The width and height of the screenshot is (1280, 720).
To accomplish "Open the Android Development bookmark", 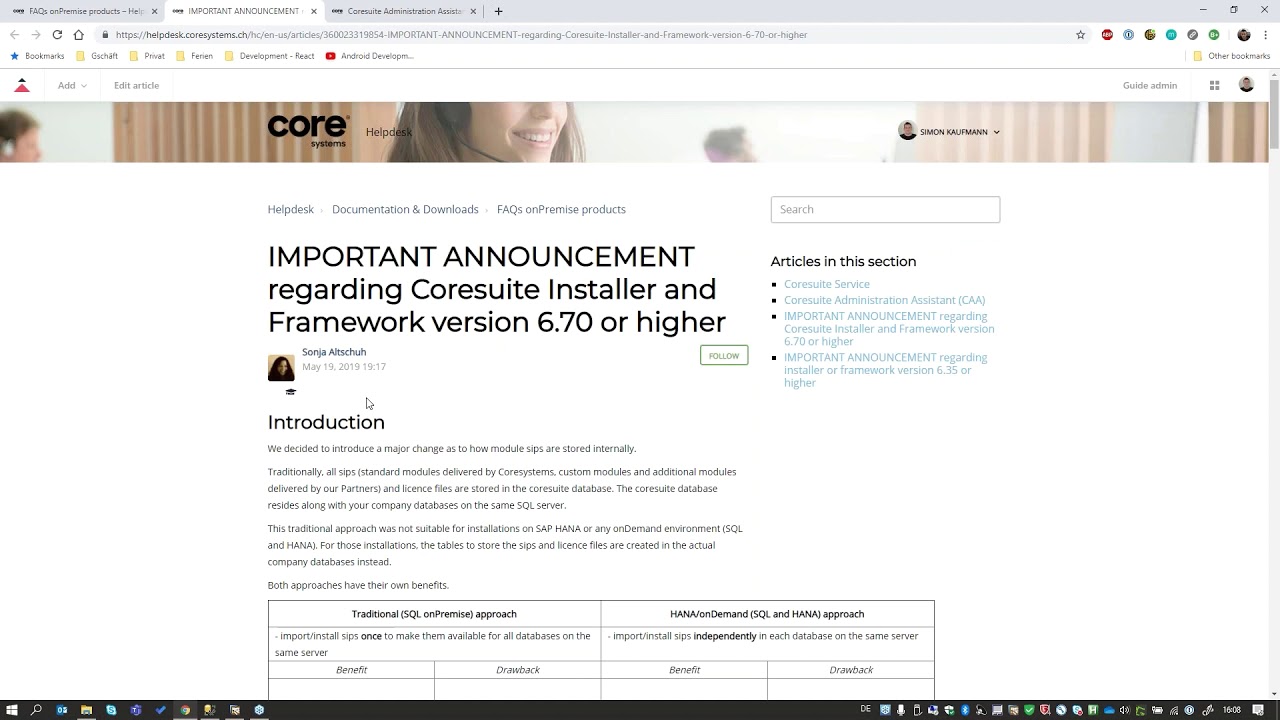I will pos(370,56).
